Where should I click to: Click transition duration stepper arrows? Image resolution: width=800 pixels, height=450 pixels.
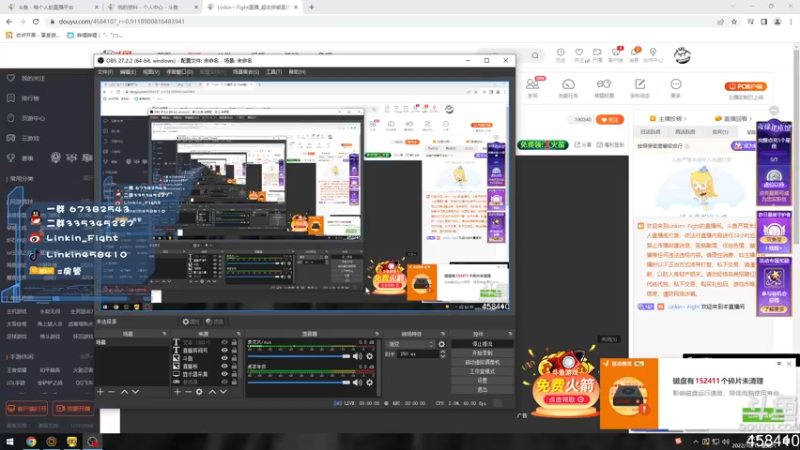(x=442, y=354)
